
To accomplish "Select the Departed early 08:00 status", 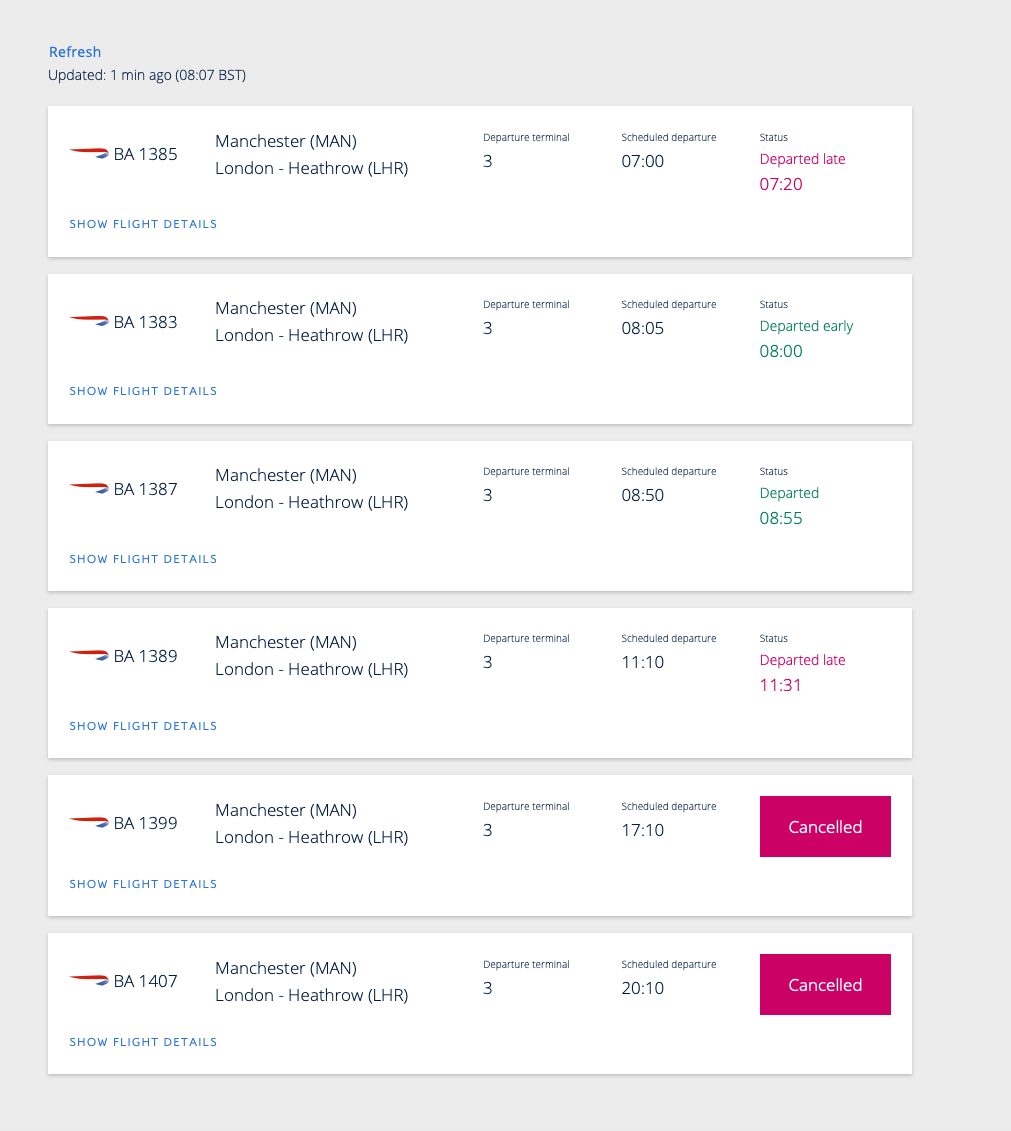I will pyautogui.click(x=806, y=339).
